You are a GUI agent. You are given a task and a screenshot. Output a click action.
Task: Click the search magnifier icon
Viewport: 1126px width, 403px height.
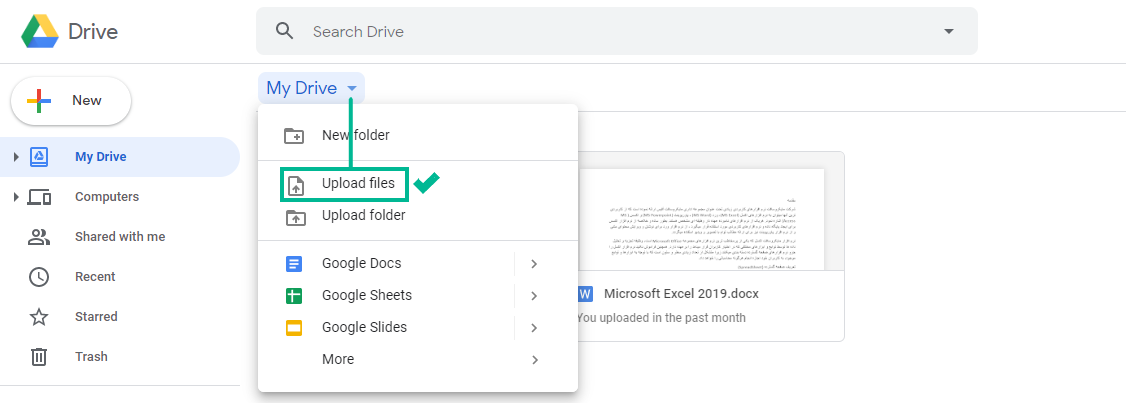point(285,31)
